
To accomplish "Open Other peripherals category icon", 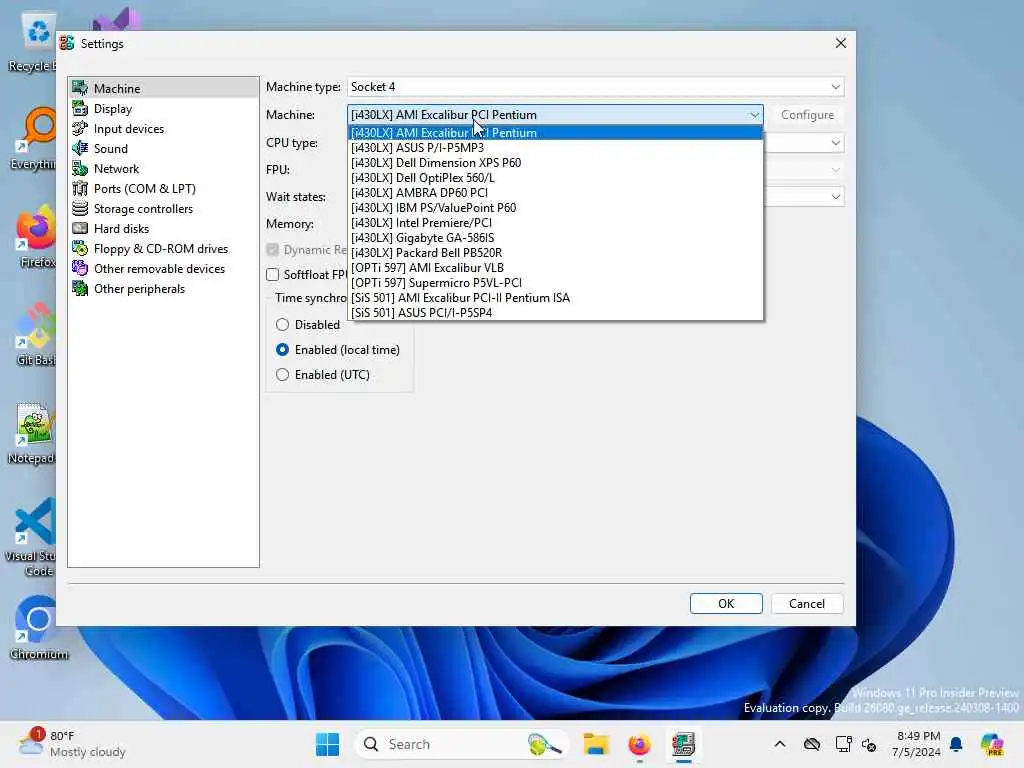I will (x=80, y=289).
